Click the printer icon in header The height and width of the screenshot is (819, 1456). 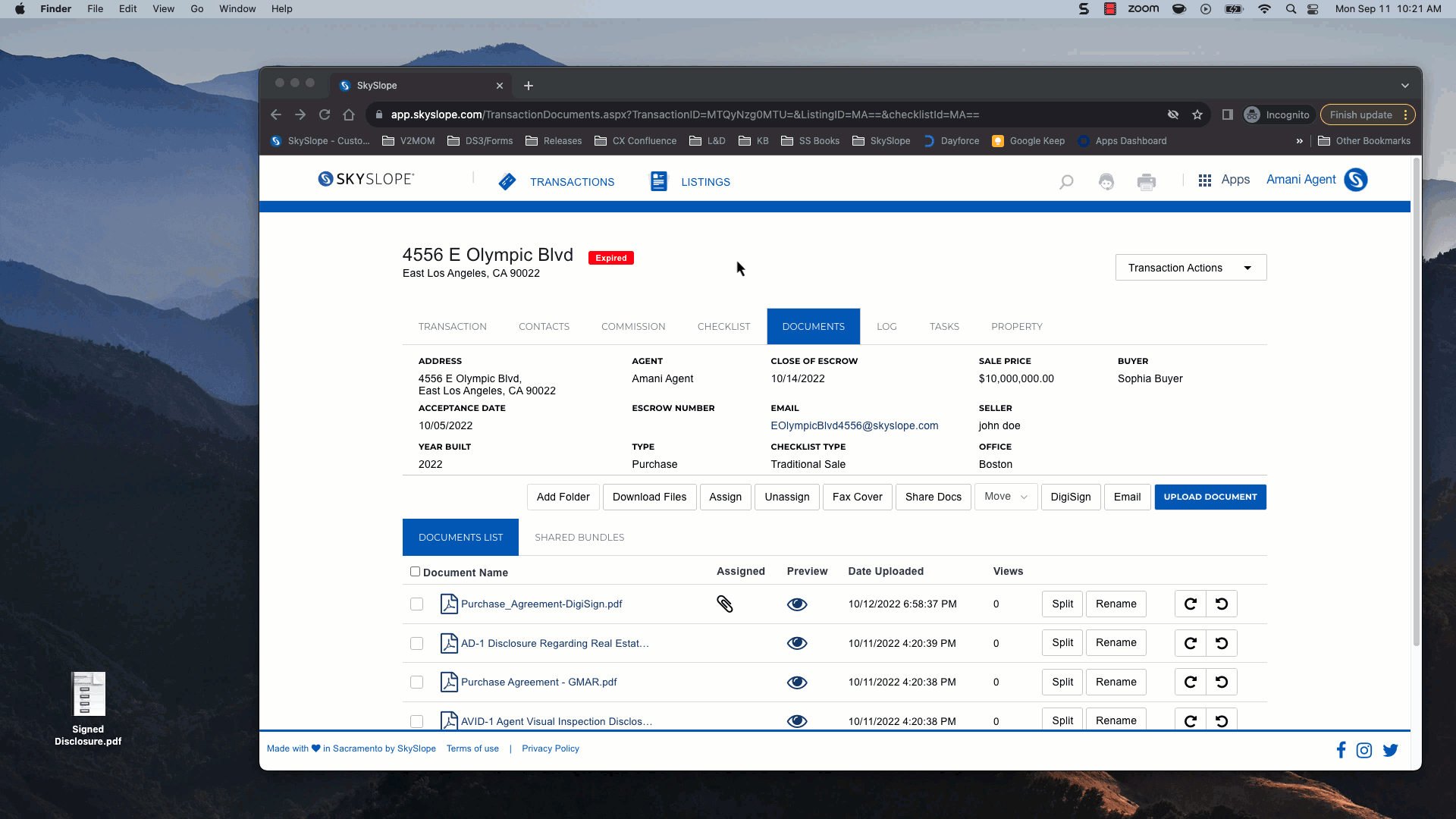coord(1147,182)
